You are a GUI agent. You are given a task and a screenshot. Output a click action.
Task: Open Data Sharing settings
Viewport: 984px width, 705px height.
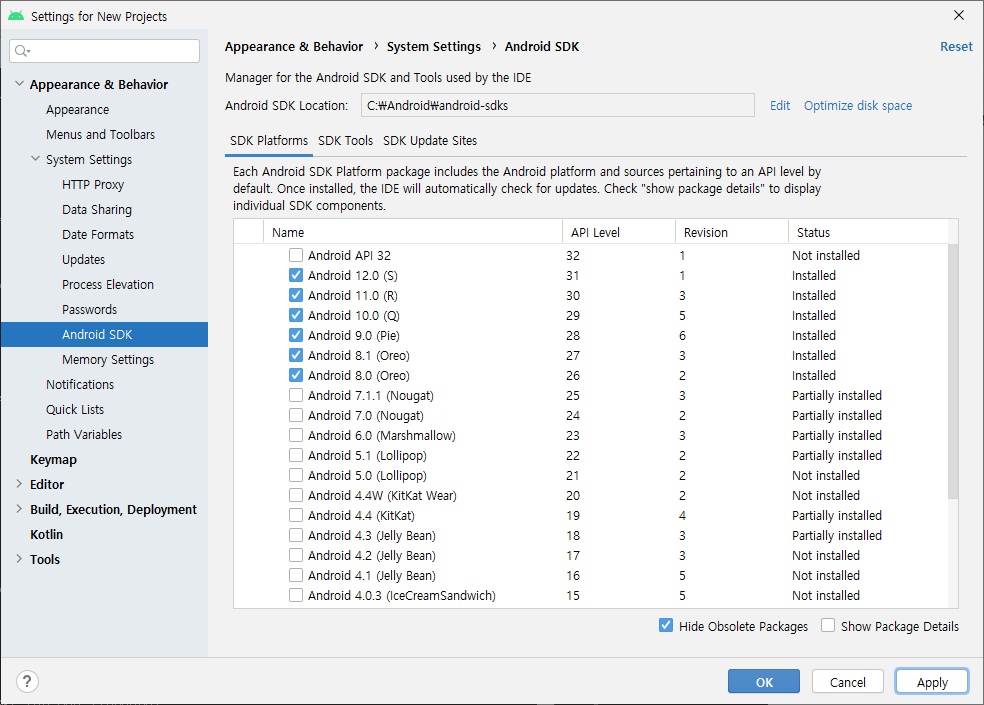(x=97, y=210)
